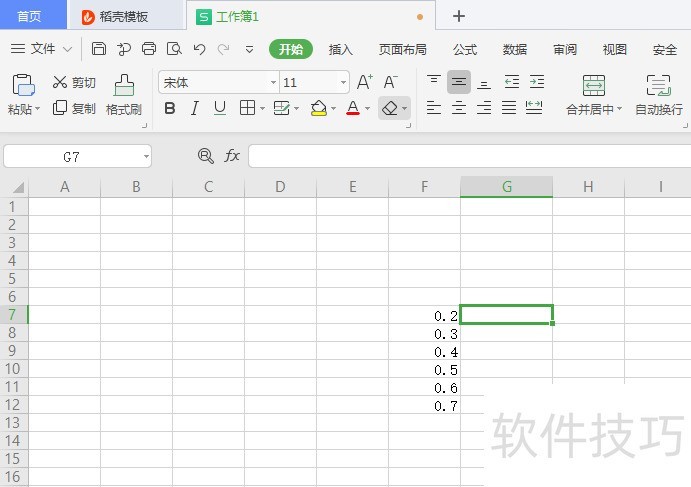Toggle Bold formatting
The height and width of the screenshot is (487, 691).
tap(170, 108)
